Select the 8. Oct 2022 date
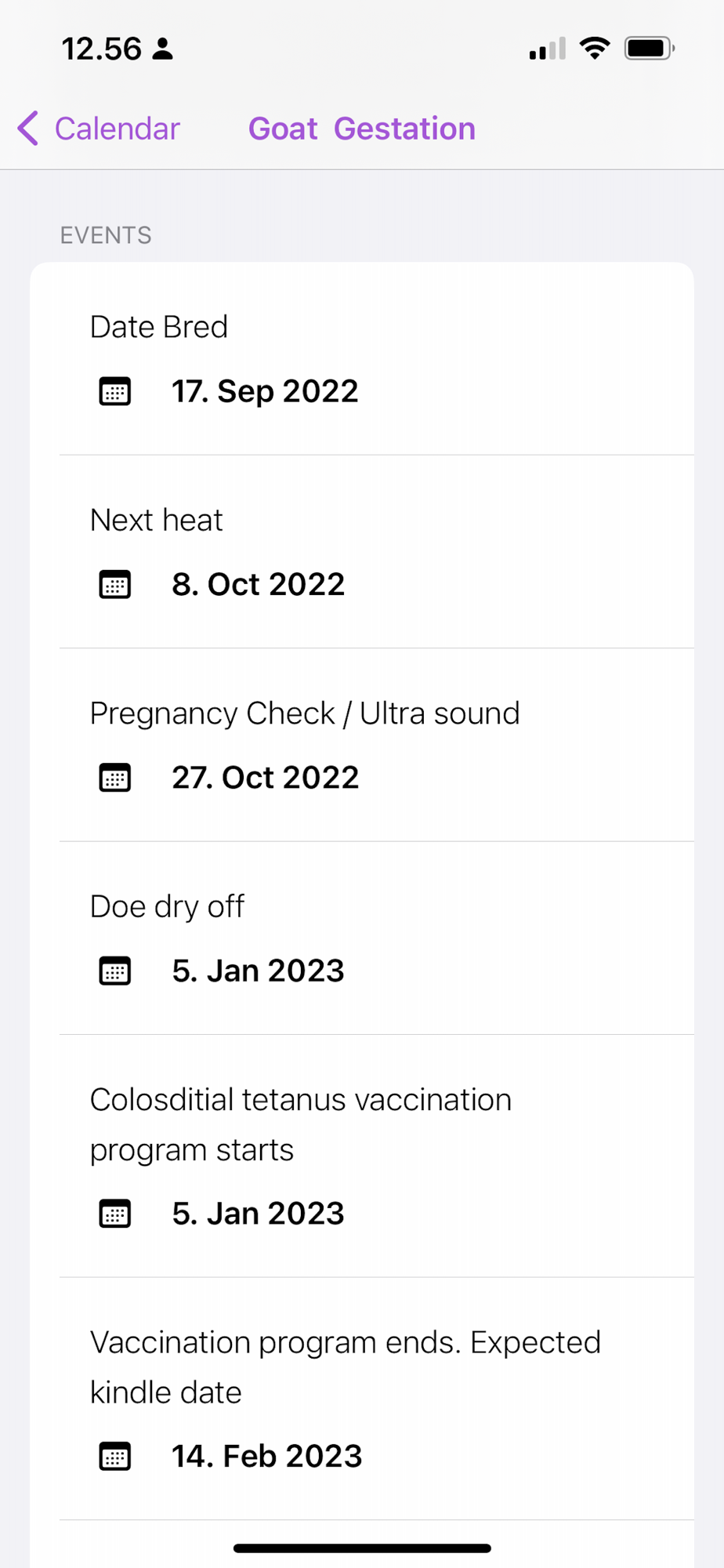 [258, 585]
